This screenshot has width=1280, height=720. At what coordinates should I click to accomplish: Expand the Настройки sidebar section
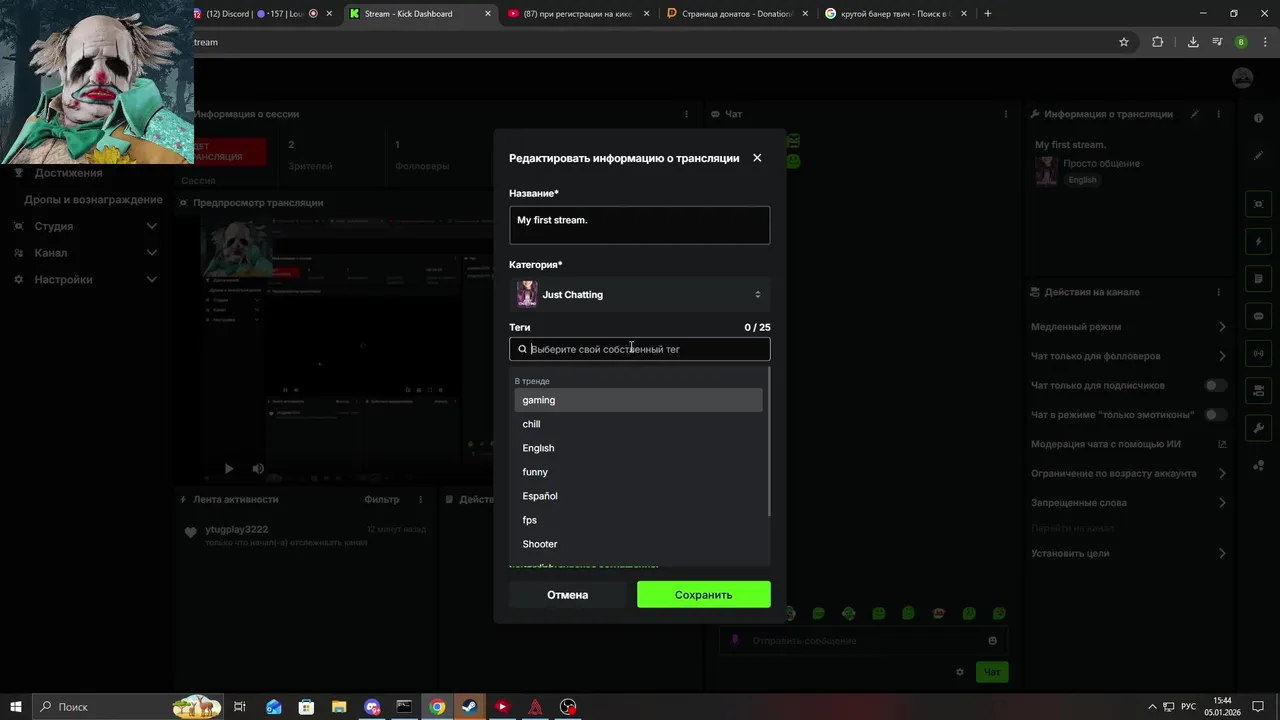(87, 279)
